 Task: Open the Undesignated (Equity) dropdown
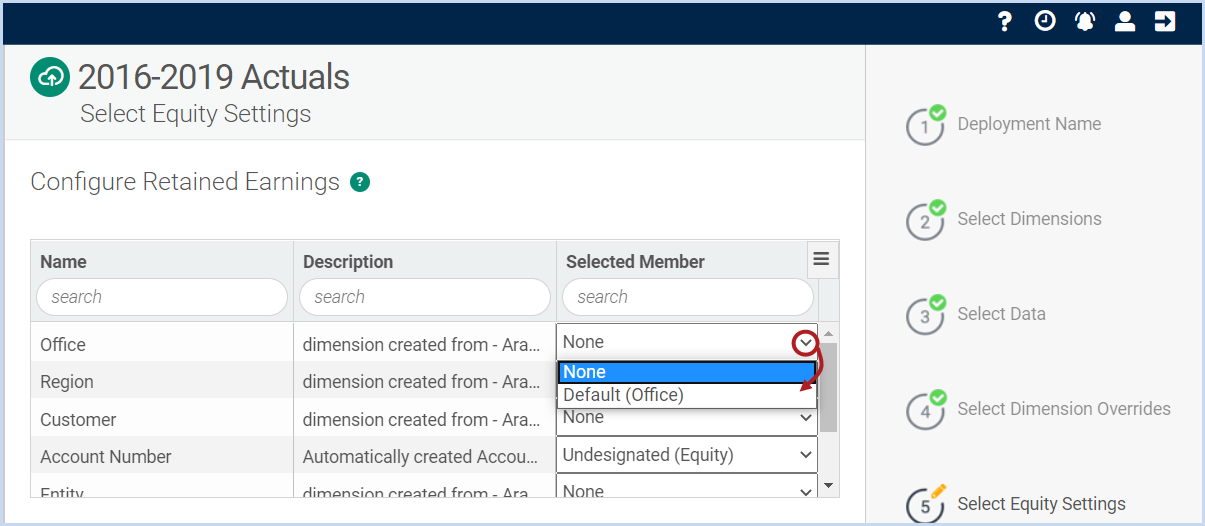687,455
